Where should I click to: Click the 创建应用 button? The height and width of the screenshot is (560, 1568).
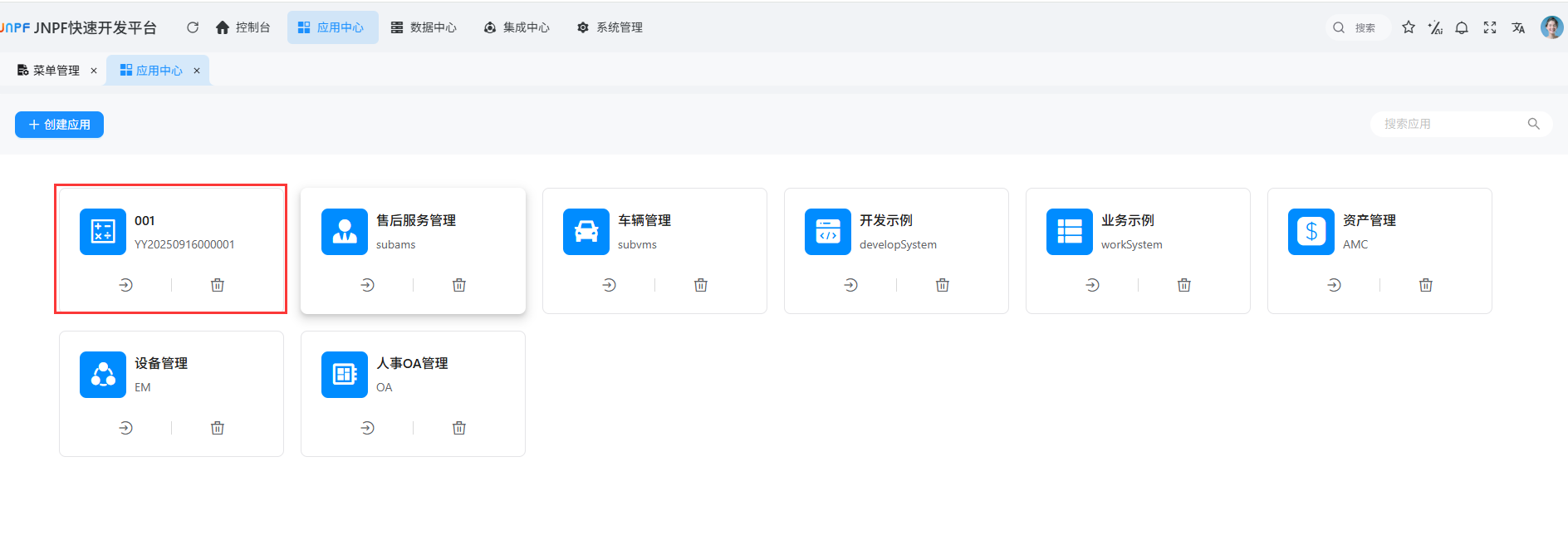(x=59, y=125)
